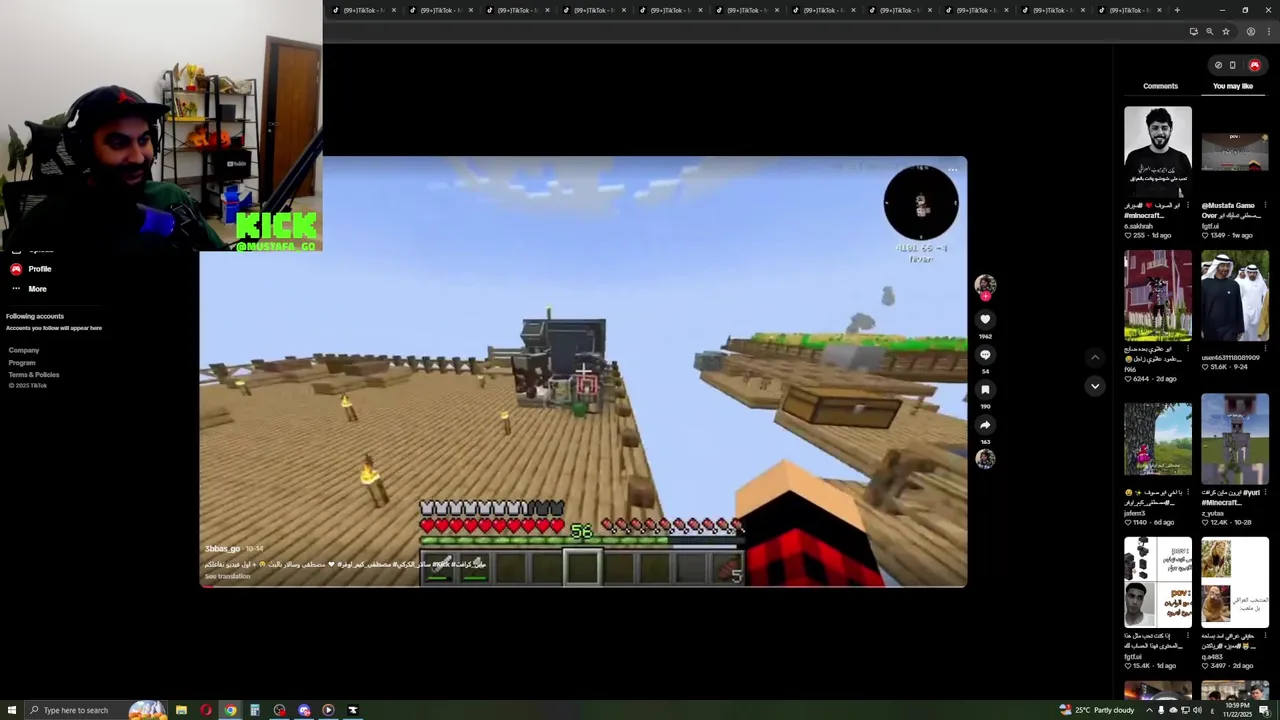The width and height of the screenshot is (1280, 720).
Task: Expand Terms & Policies footer section
Action: click(x=34, y=374)
